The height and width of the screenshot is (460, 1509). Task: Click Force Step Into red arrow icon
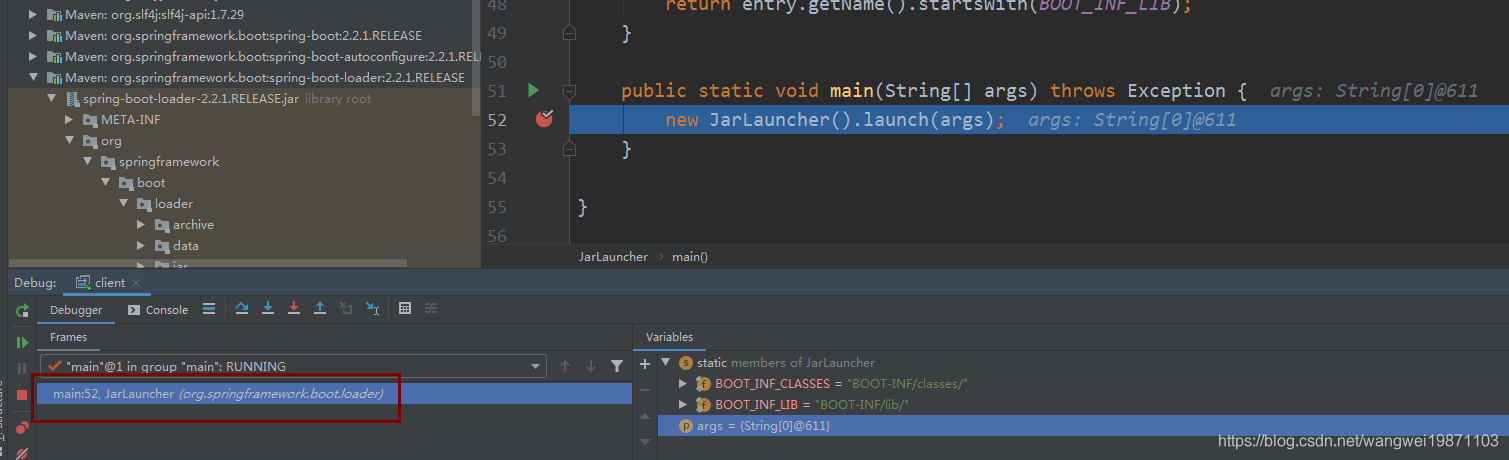click(x=294, y=309)
